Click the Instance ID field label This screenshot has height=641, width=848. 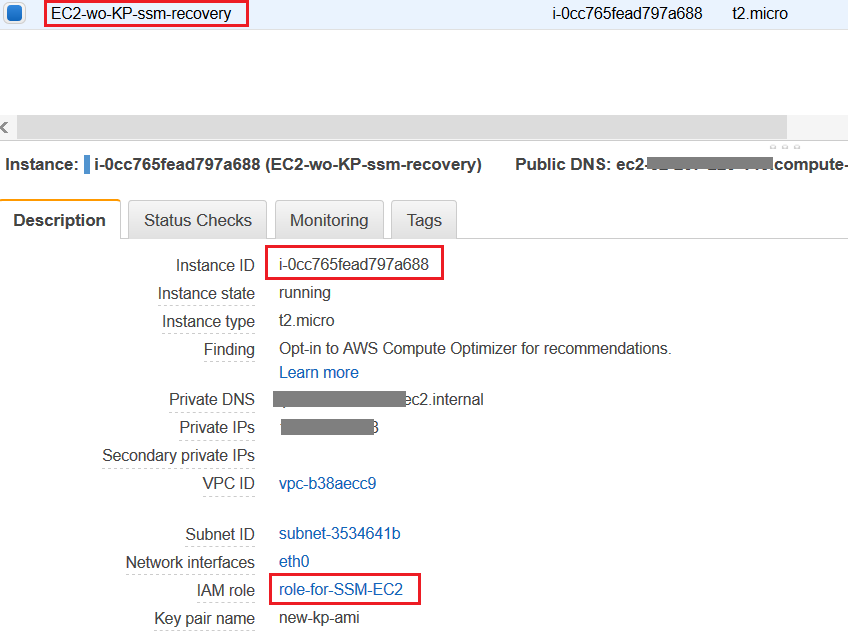click(215, 266)
